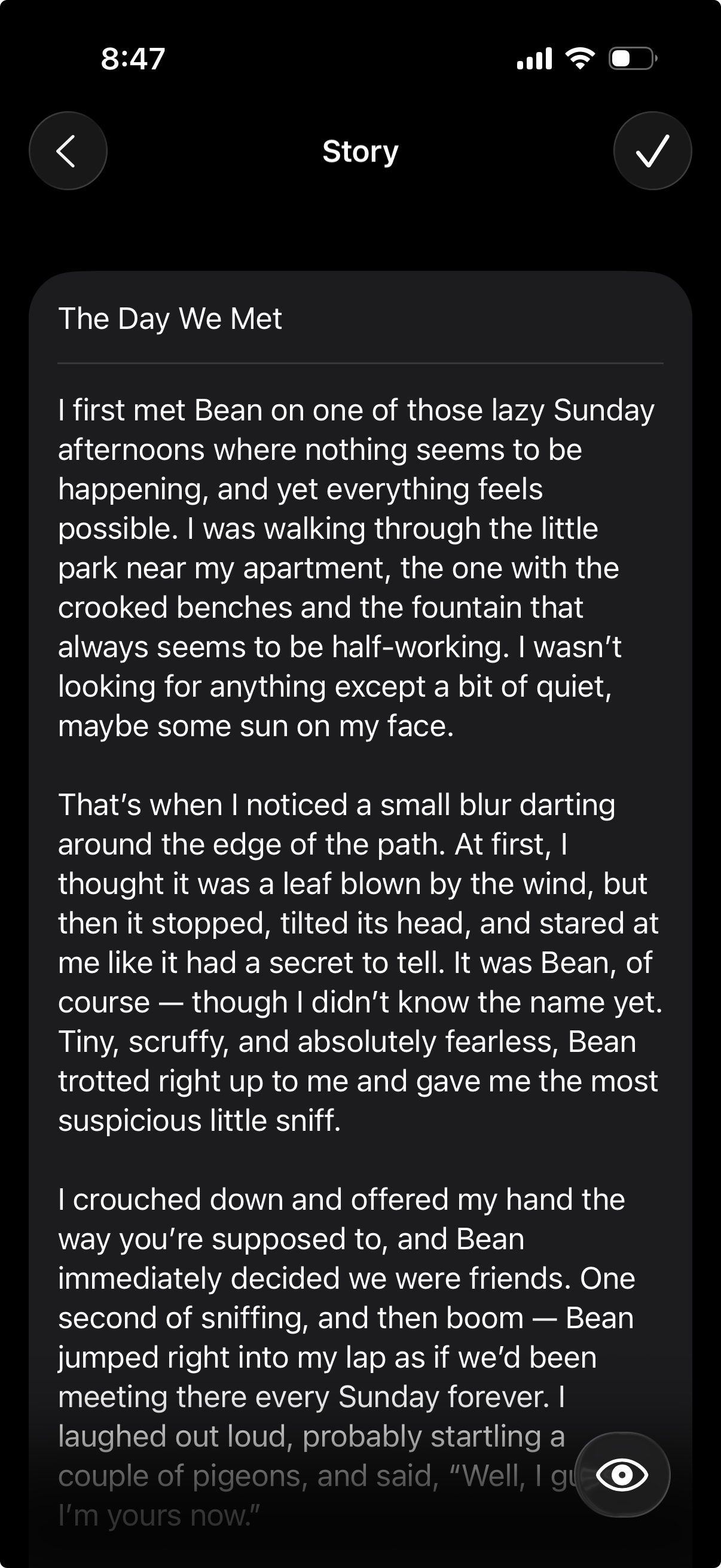This screenshot has width=721, height=1568.
Task: Go back using the chevron button
Action: pyautogui.click(x=68, y=151)
